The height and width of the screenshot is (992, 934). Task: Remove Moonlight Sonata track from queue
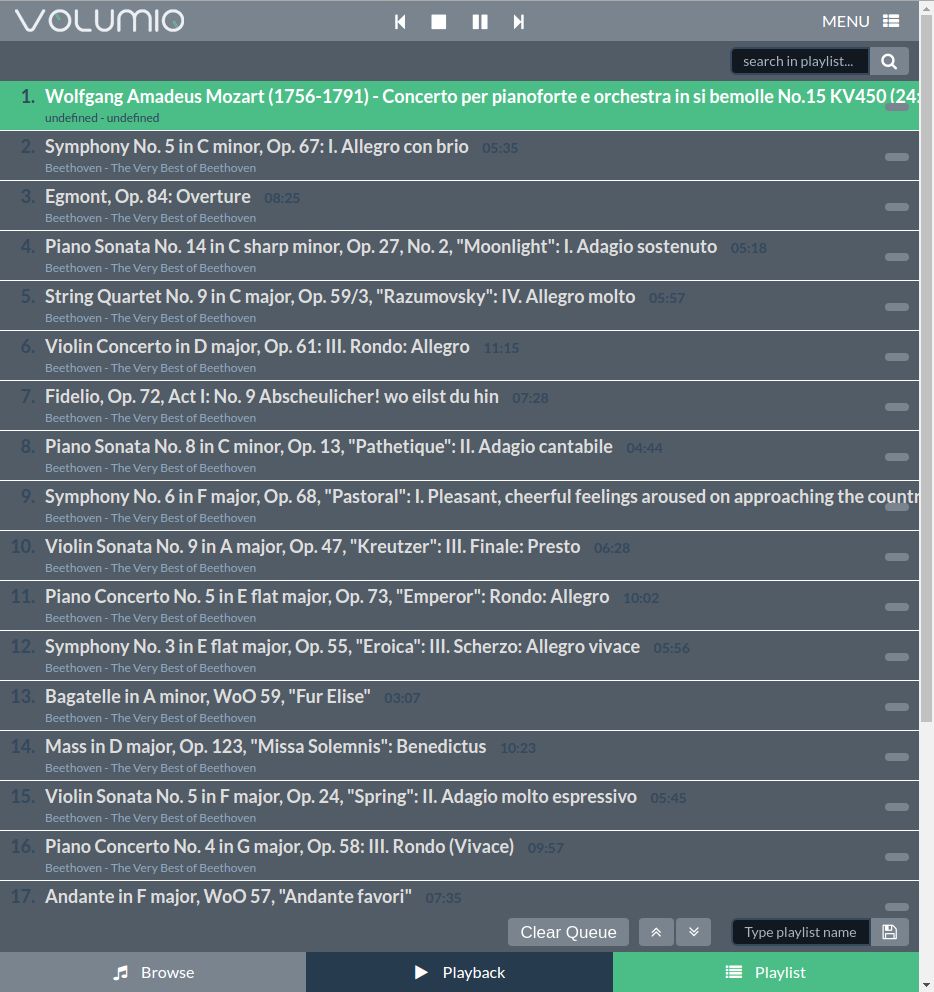(897, 257)
